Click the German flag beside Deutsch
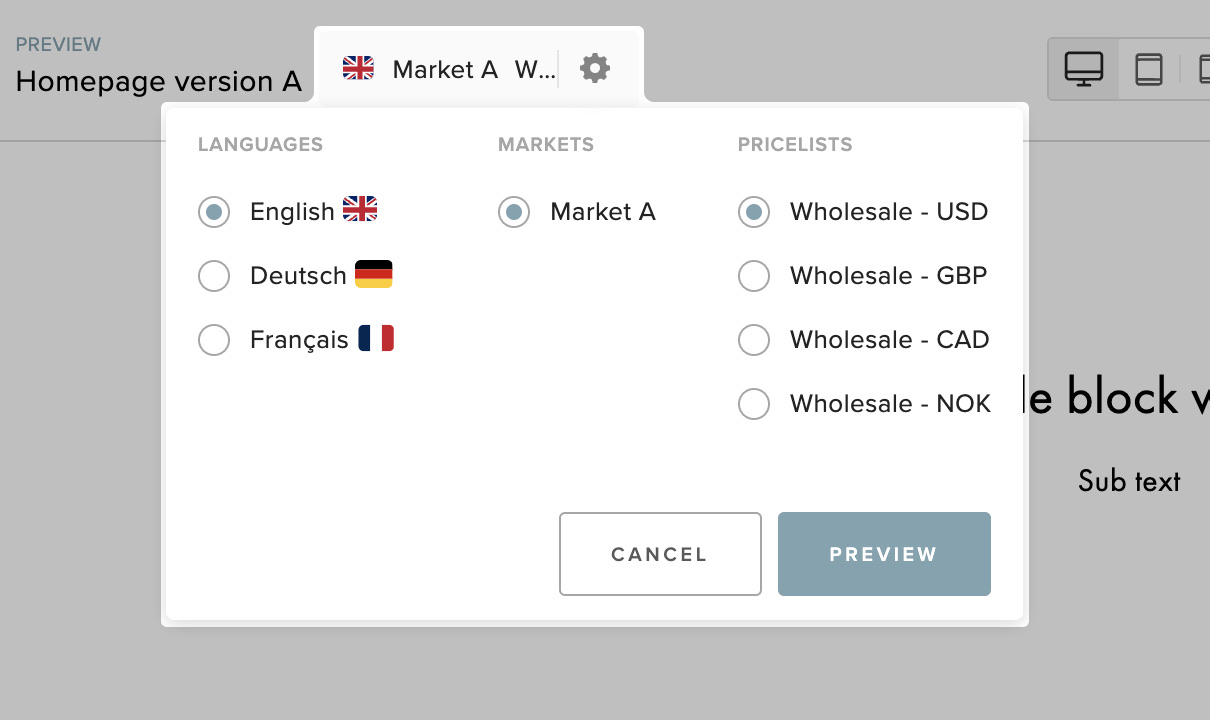This screenshot has height=720, width=1210. [x=374, y=274]
